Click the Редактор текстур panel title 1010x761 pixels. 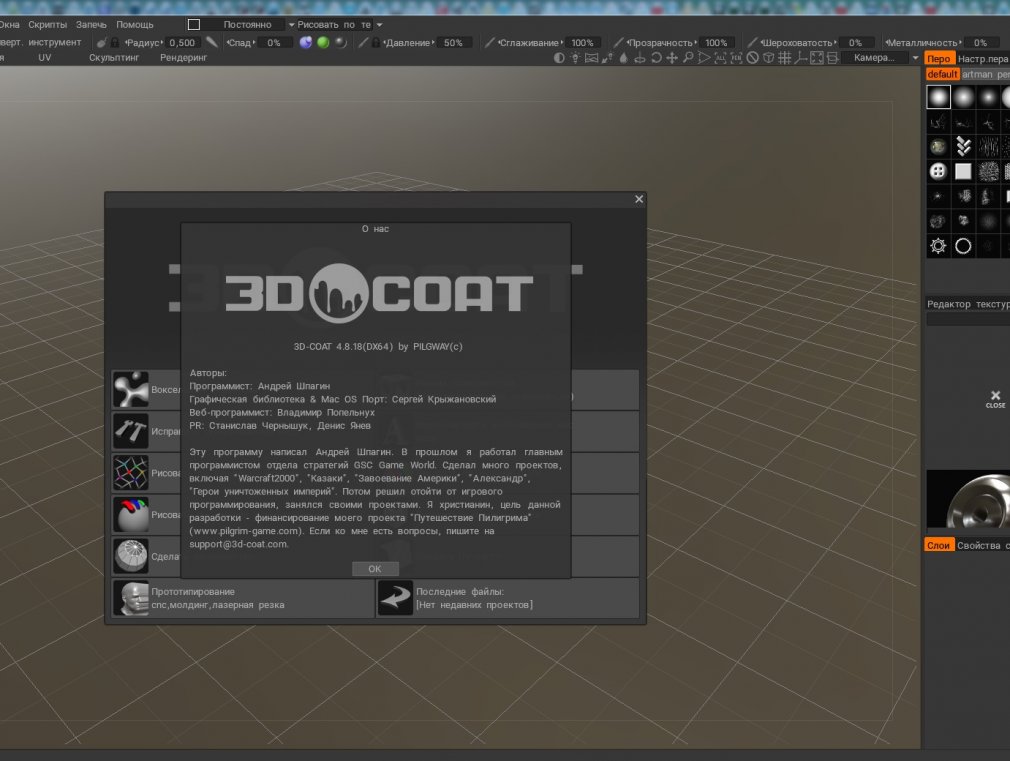click(967, 304)
